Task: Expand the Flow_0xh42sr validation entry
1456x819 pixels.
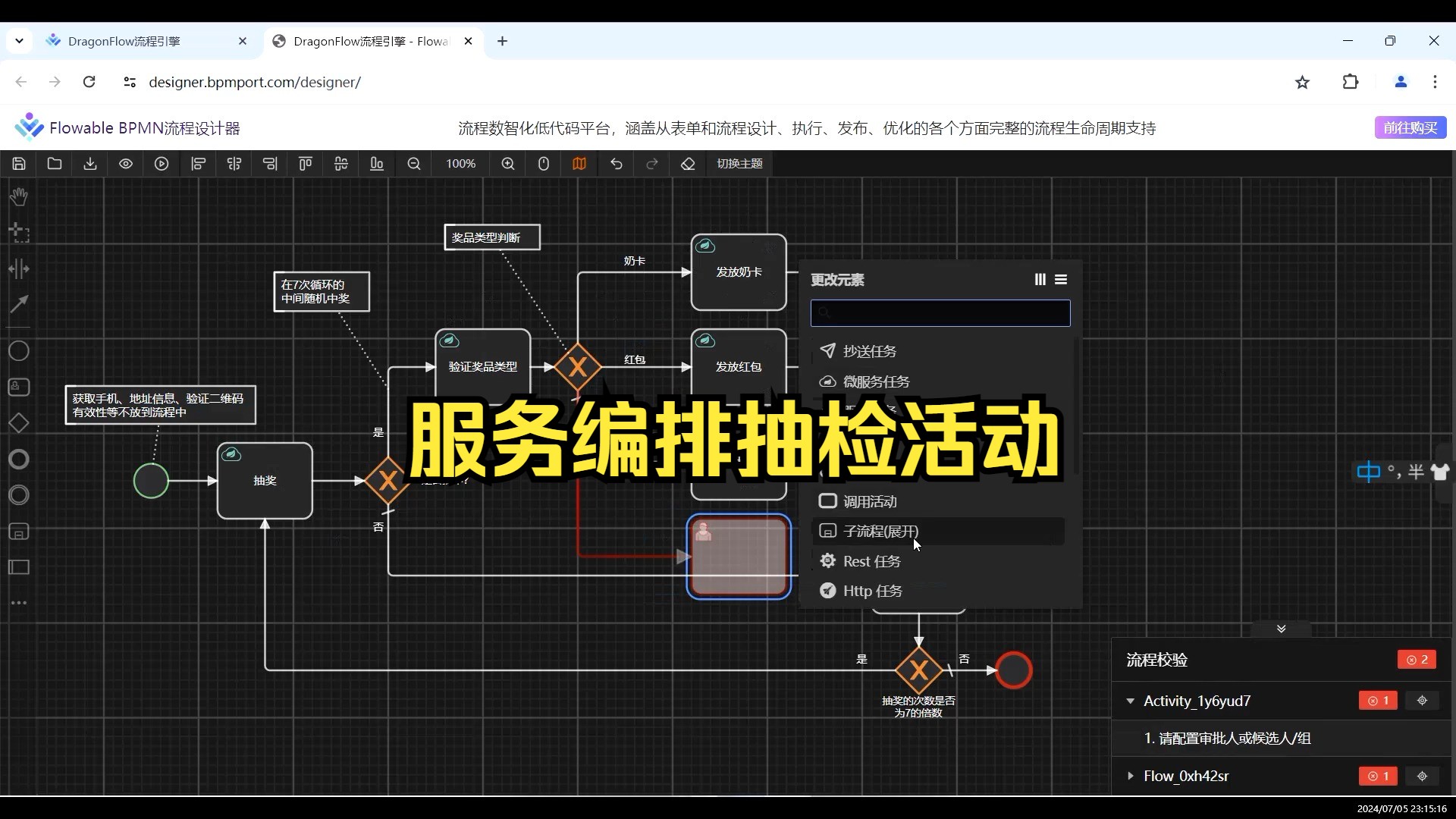Action: coord(1131,776)
